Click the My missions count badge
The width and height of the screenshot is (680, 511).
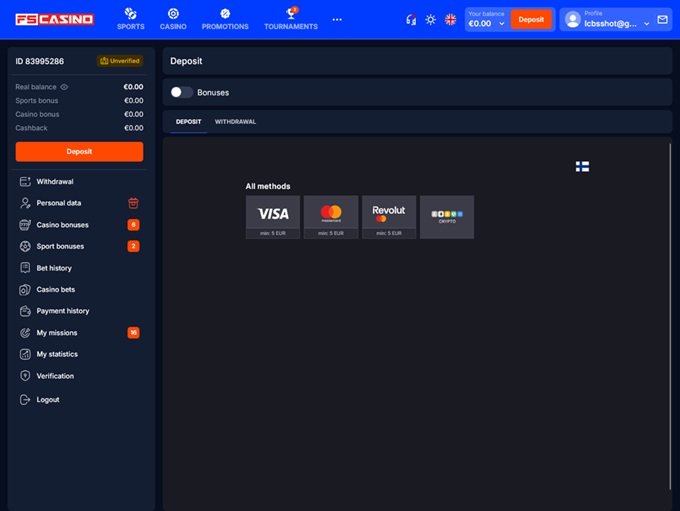(x=133, y=333)
